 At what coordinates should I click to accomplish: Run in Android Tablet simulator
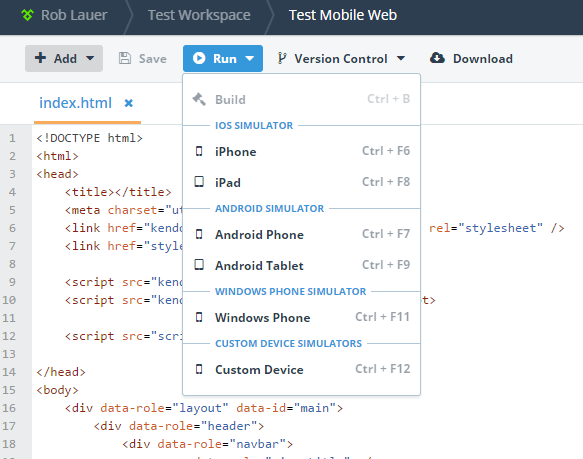coord(302,265)
